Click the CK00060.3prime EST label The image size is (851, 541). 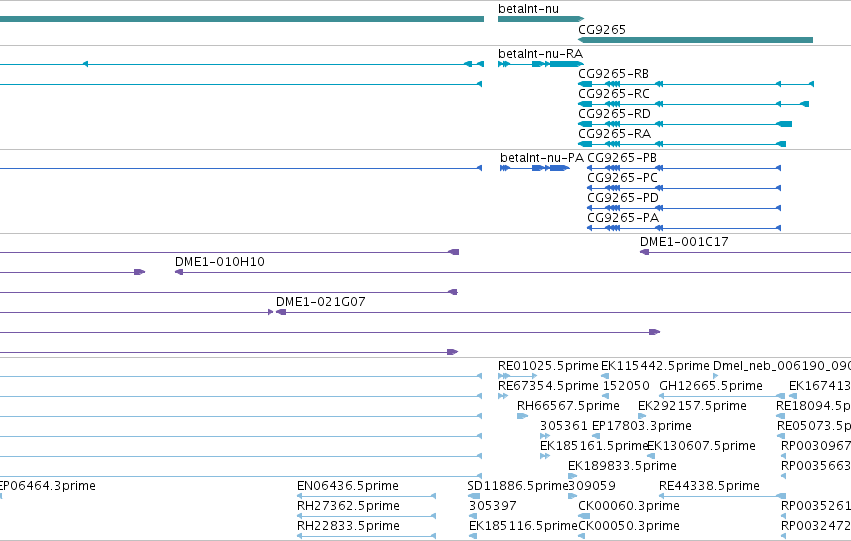pos(629,506)
